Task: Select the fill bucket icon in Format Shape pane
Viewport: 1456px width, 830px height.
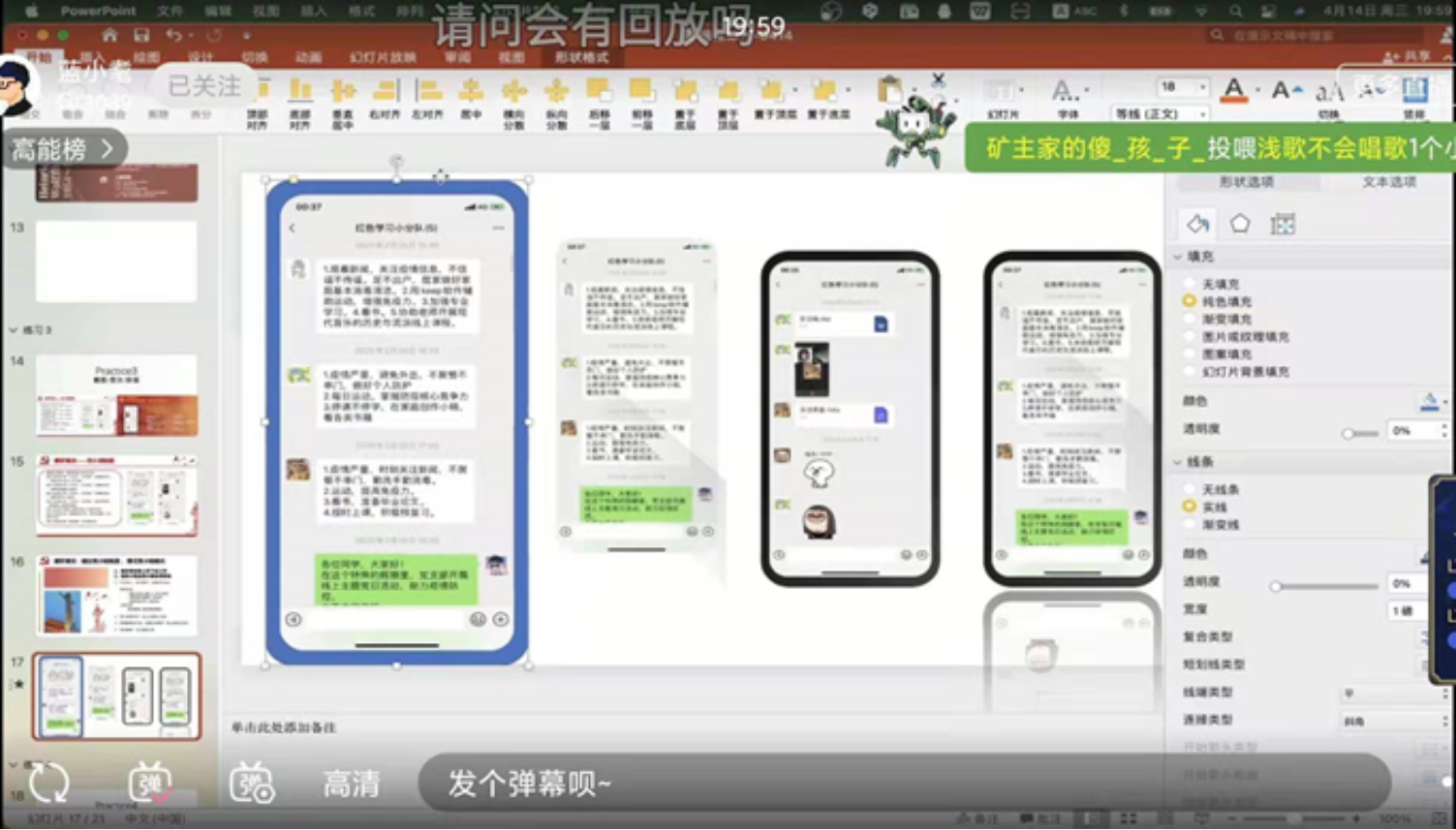Action: click(1196, 223)
